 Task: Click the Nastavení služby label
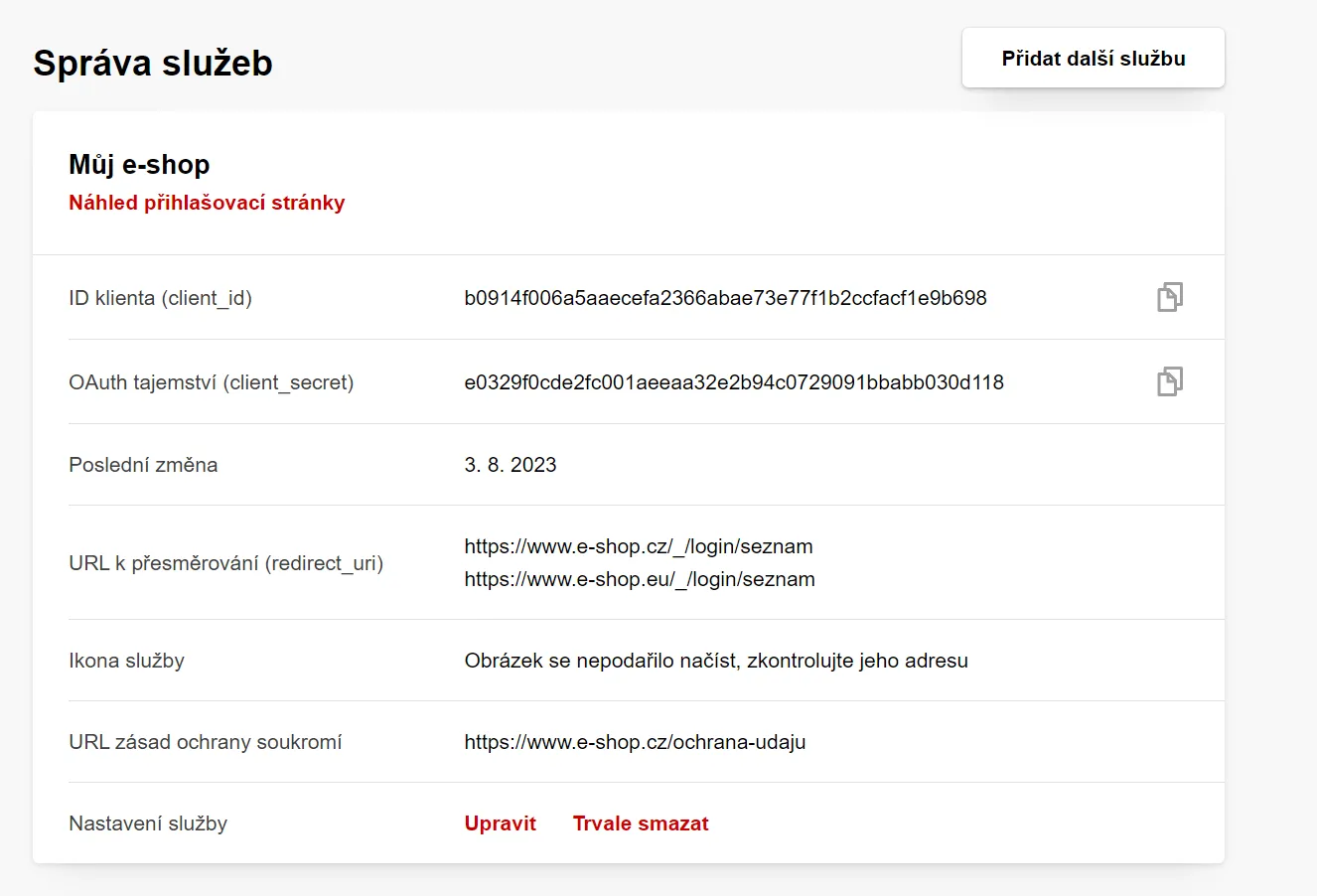tap(148, 823)
